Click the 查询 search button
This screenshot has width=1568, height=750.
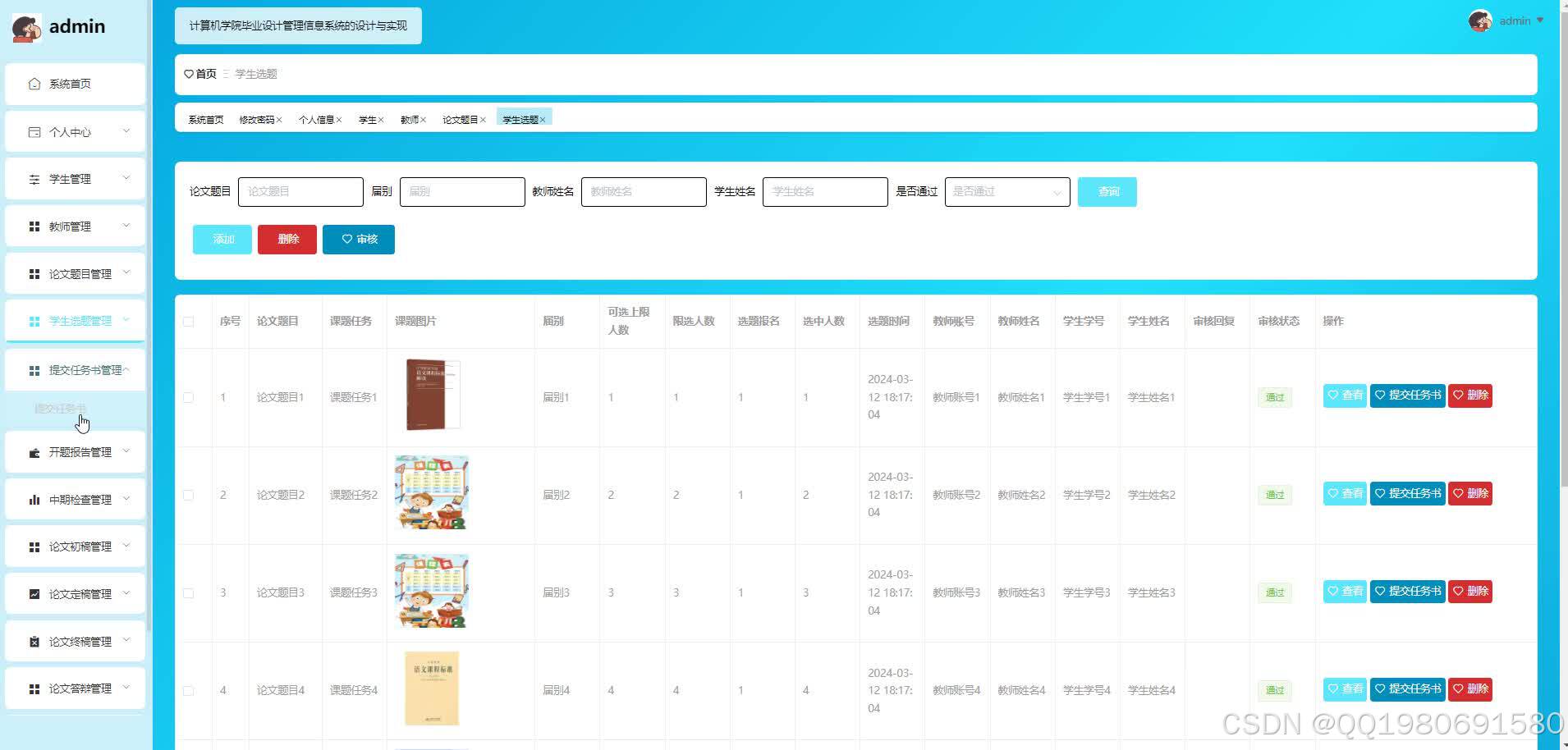tap(1107, 192)
